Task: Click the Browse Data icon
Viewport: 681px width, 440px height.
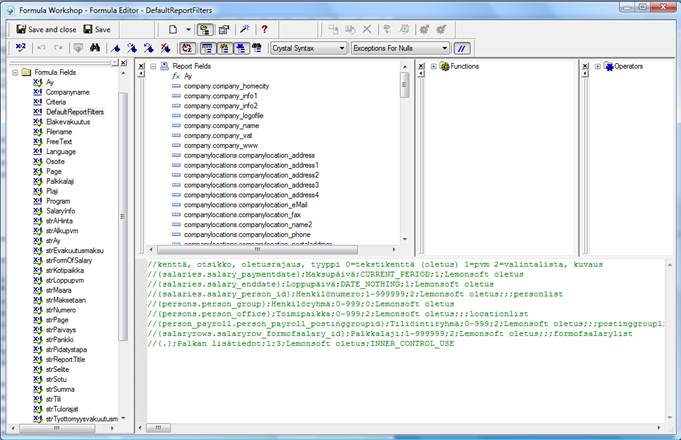Action: pyautogui.click(x=78, y=48)
